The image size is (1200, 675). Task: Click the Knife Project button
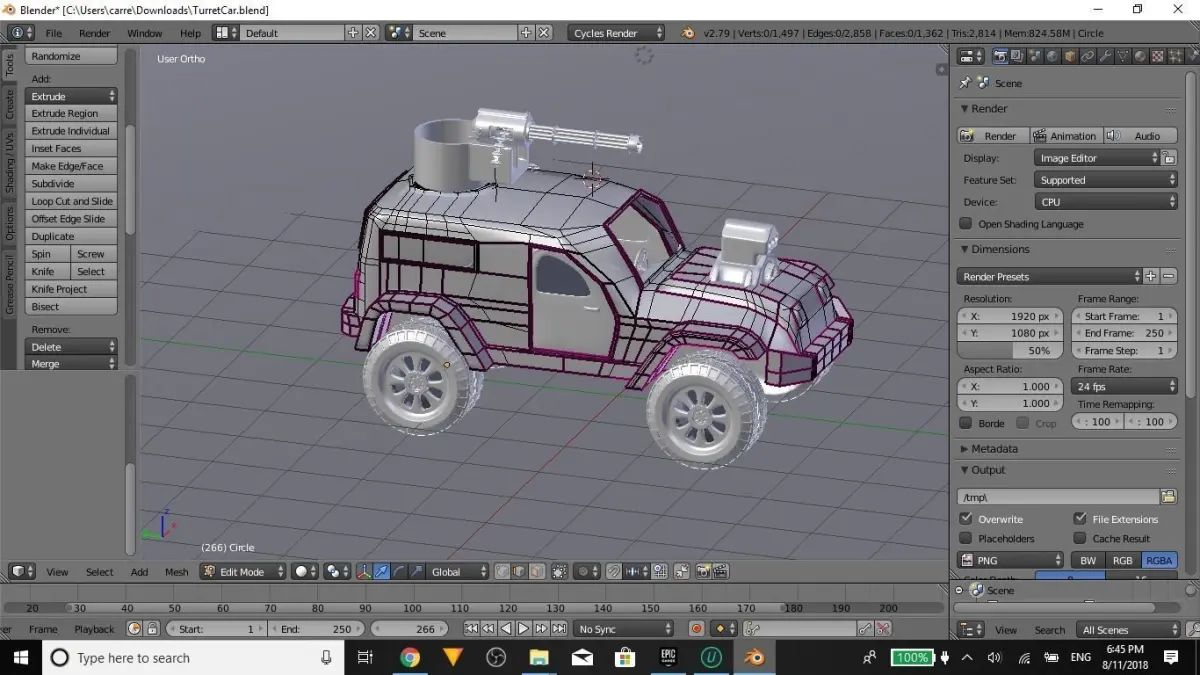(x=71, y=289)
